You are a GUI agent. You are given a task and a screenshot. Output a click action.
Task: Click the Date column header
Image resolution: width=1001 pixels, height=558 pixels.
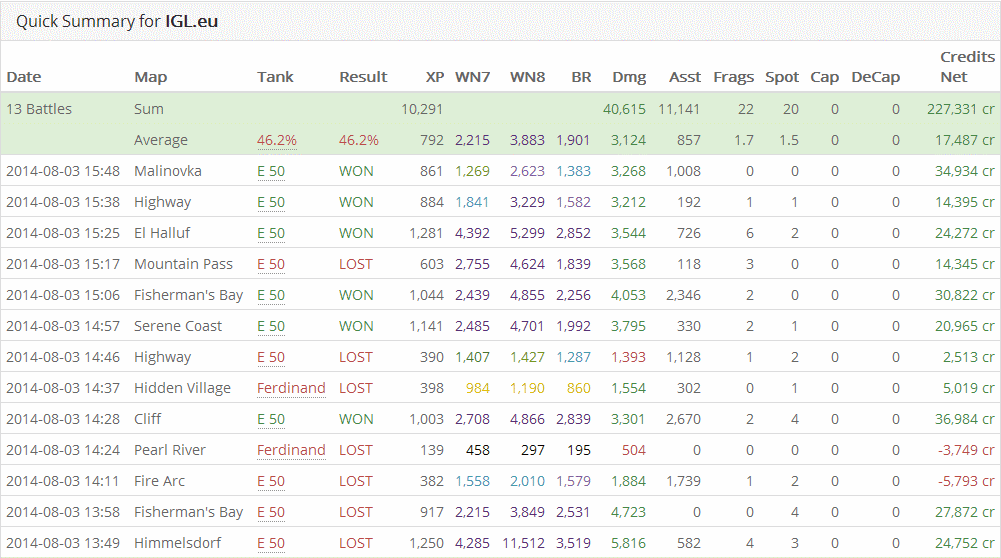24,77
